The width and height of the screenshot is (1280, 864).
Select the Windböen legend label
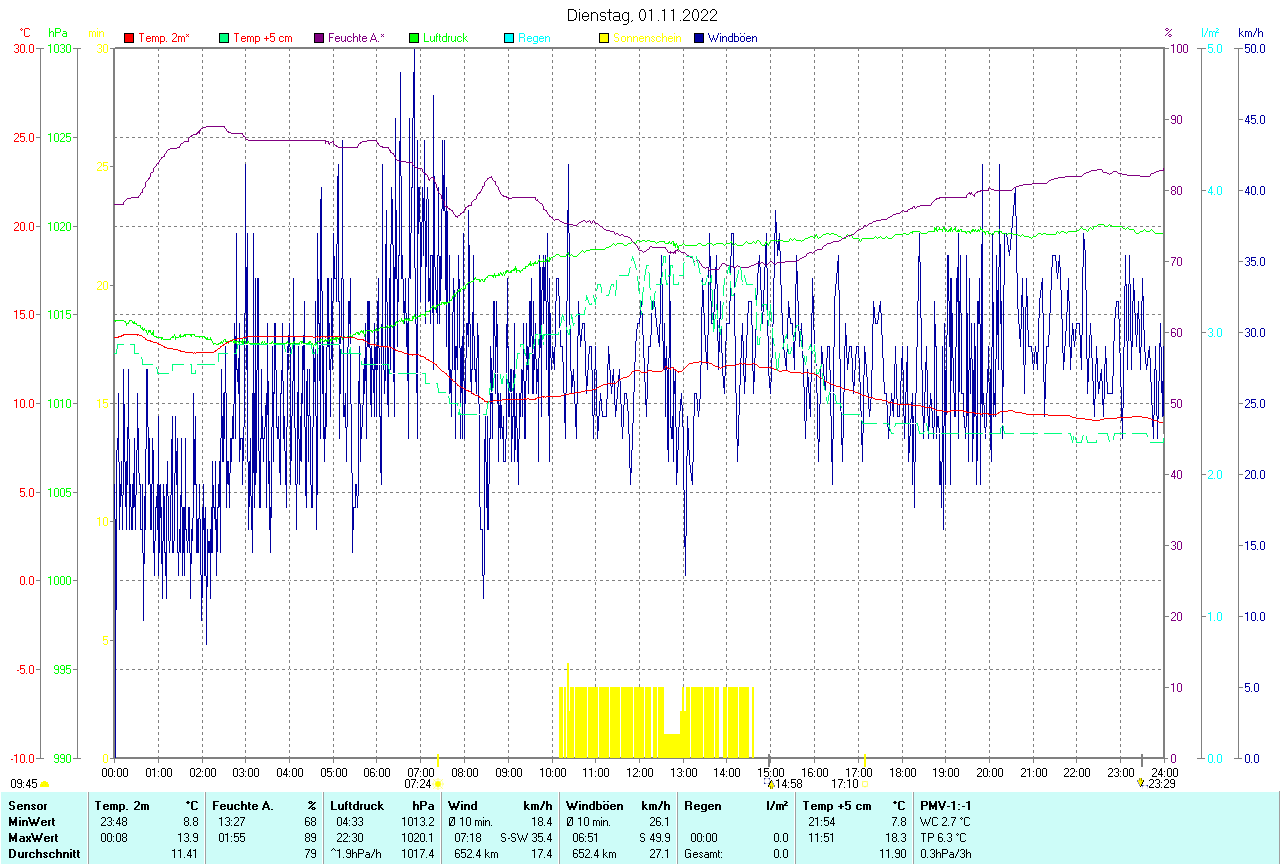(733, 38)
